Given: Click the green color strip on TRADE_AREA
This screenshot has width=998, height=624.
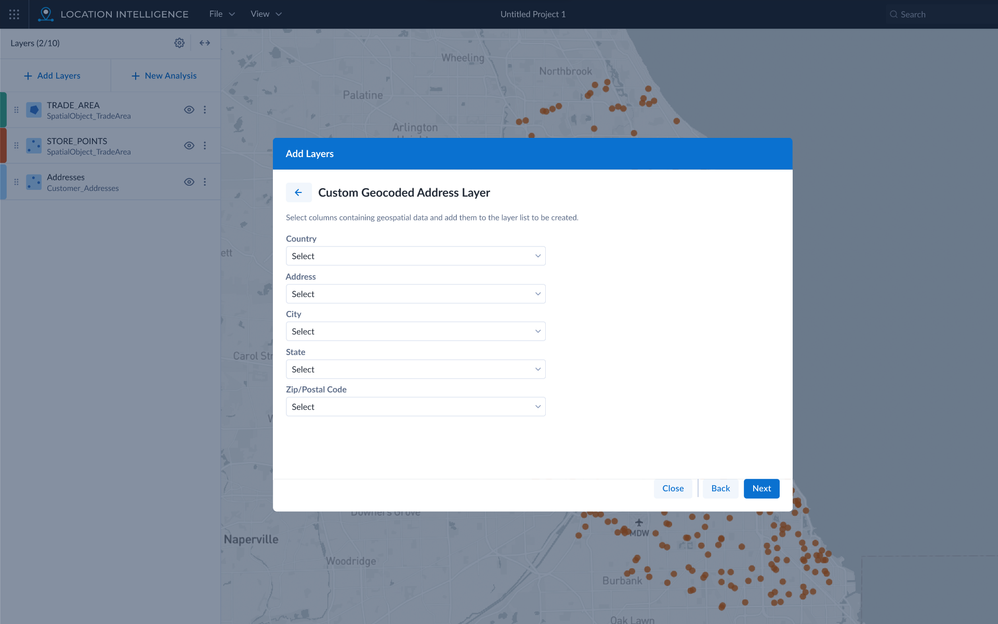Looking at the screenshot, I should pos(2,110).
